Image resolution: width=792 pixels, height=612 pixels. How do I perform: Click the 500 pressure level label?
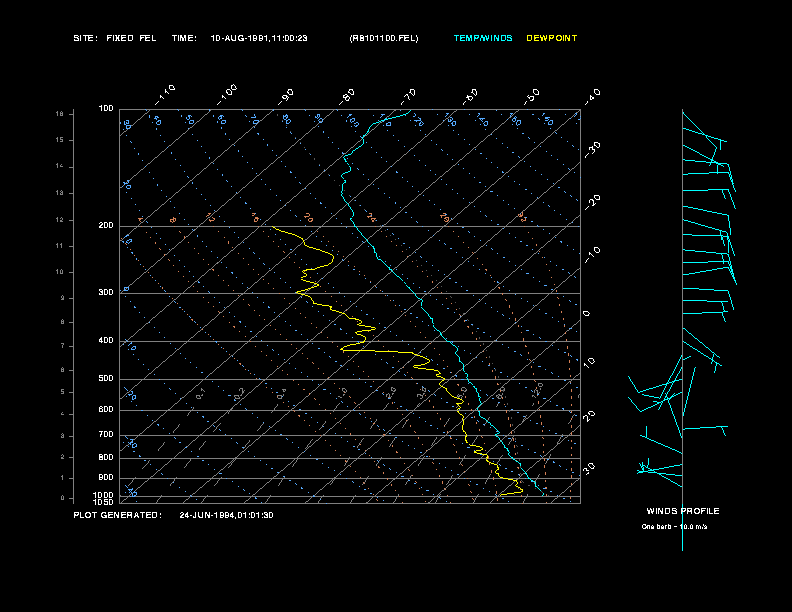click(106, 378)
